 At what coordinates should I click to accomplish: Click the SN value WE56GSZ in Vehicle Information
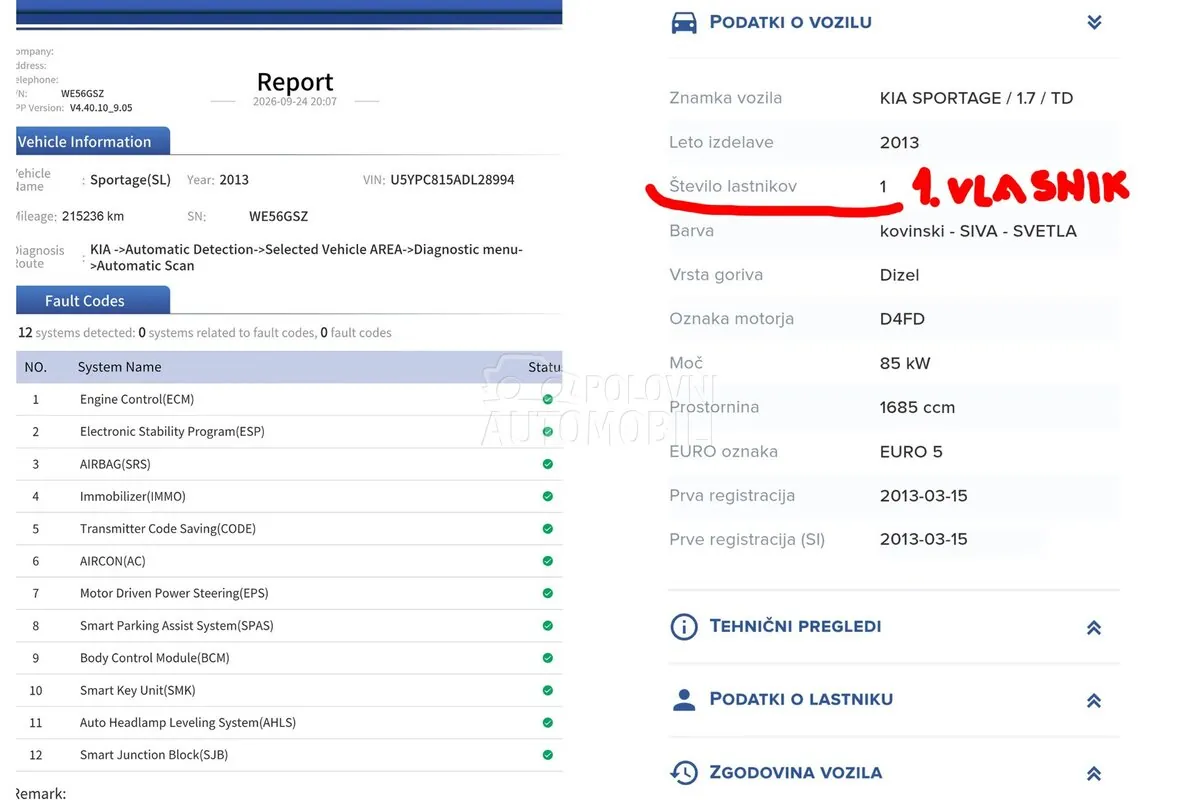tap(278, 216)
